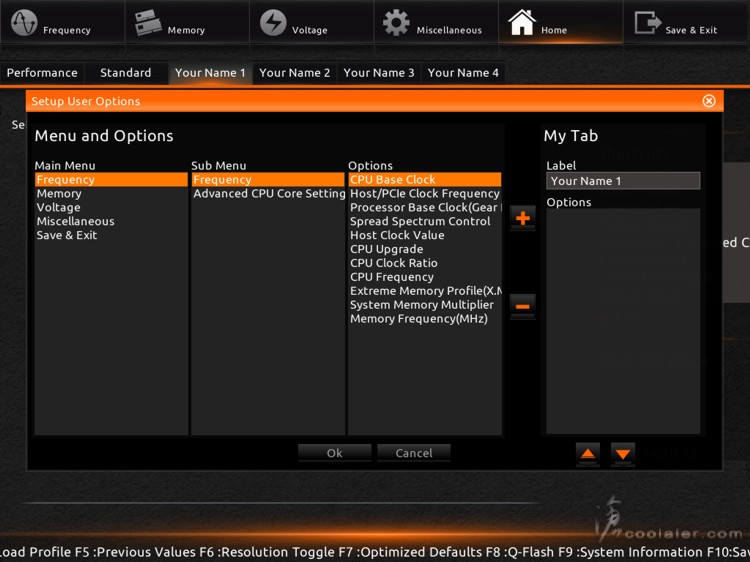Move option down with the down arrow
The height and width of the screenshot is (562, 750).
click(623, 454)
